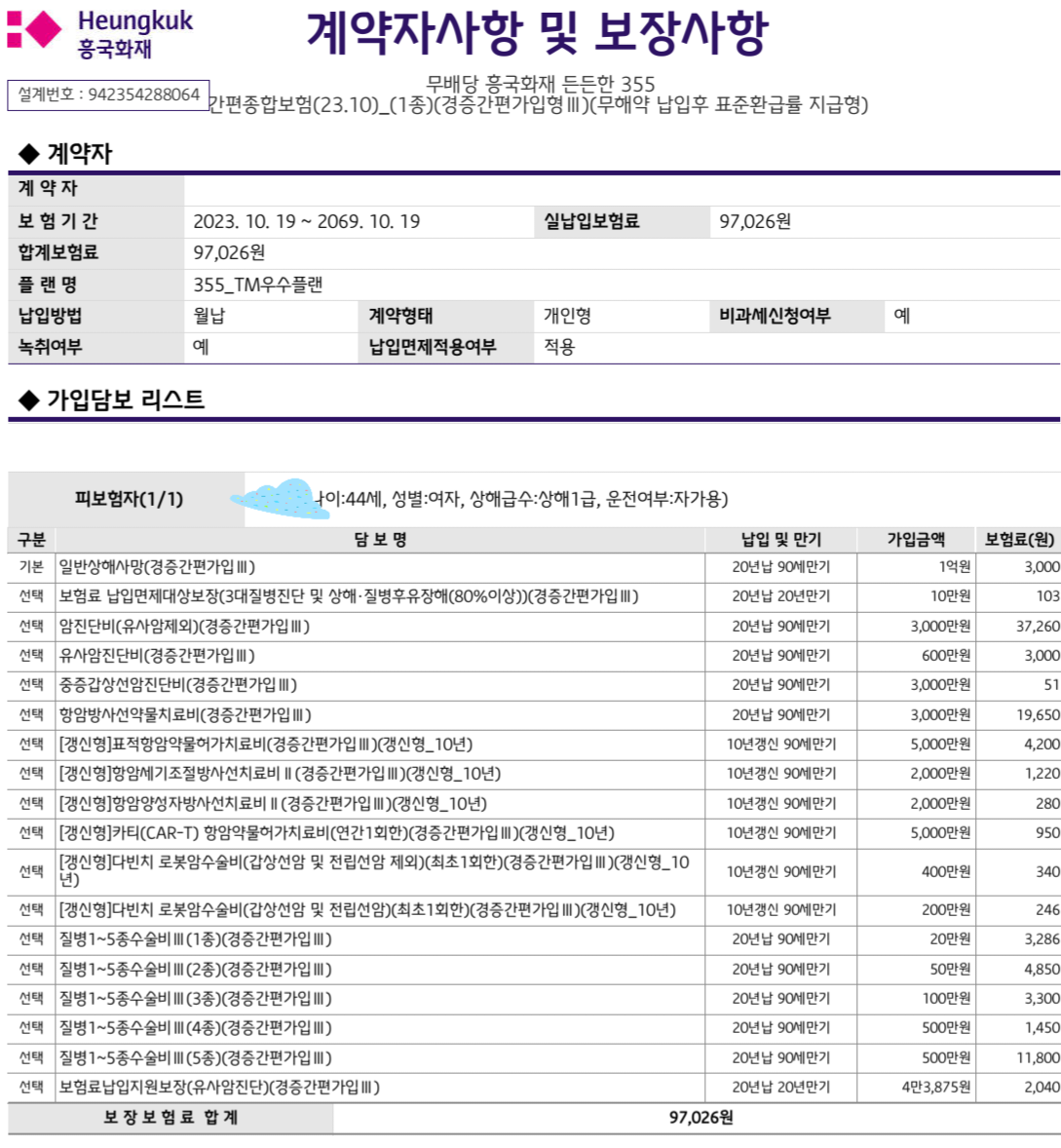Click the 월납 payment method value

click(x=209, y=317)
